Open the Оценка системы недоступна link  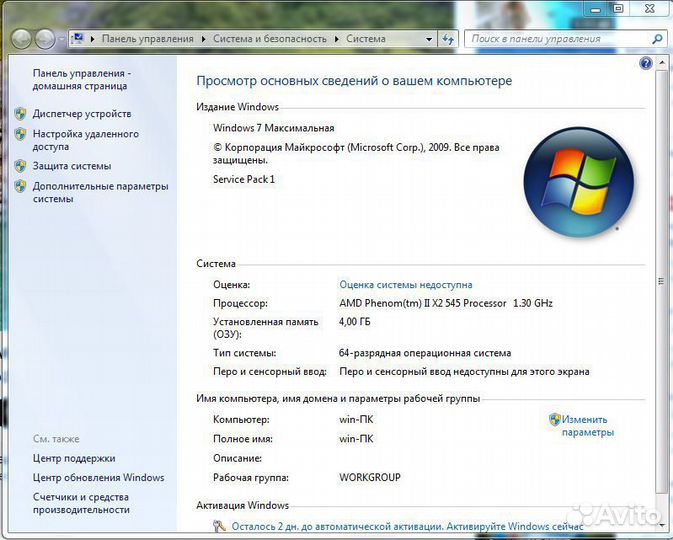point(405,285)
